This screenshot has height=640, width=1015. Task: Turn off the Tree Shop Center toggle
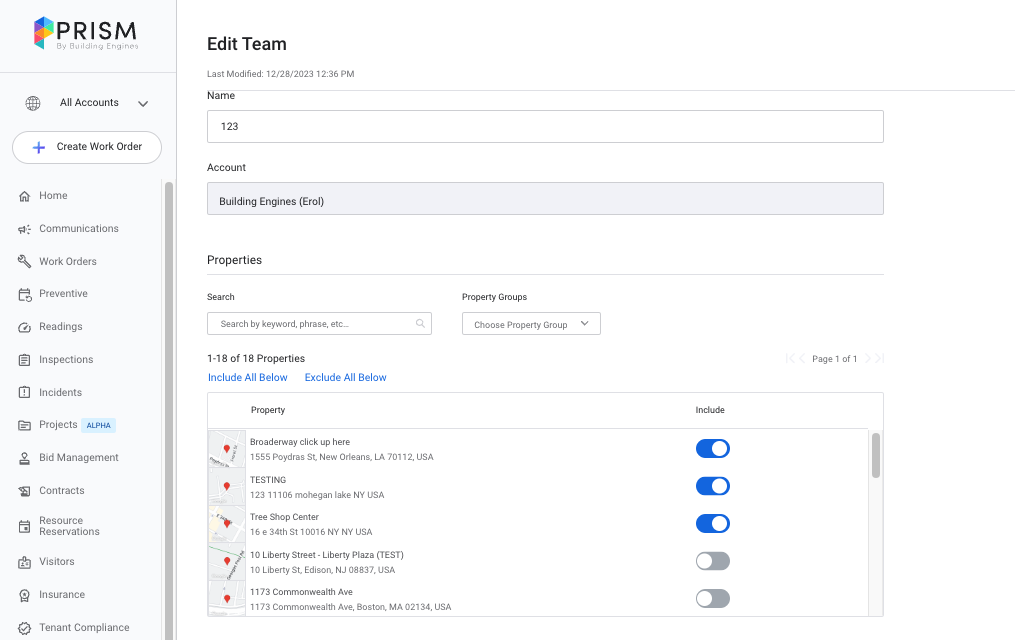(x=712, y=524)
